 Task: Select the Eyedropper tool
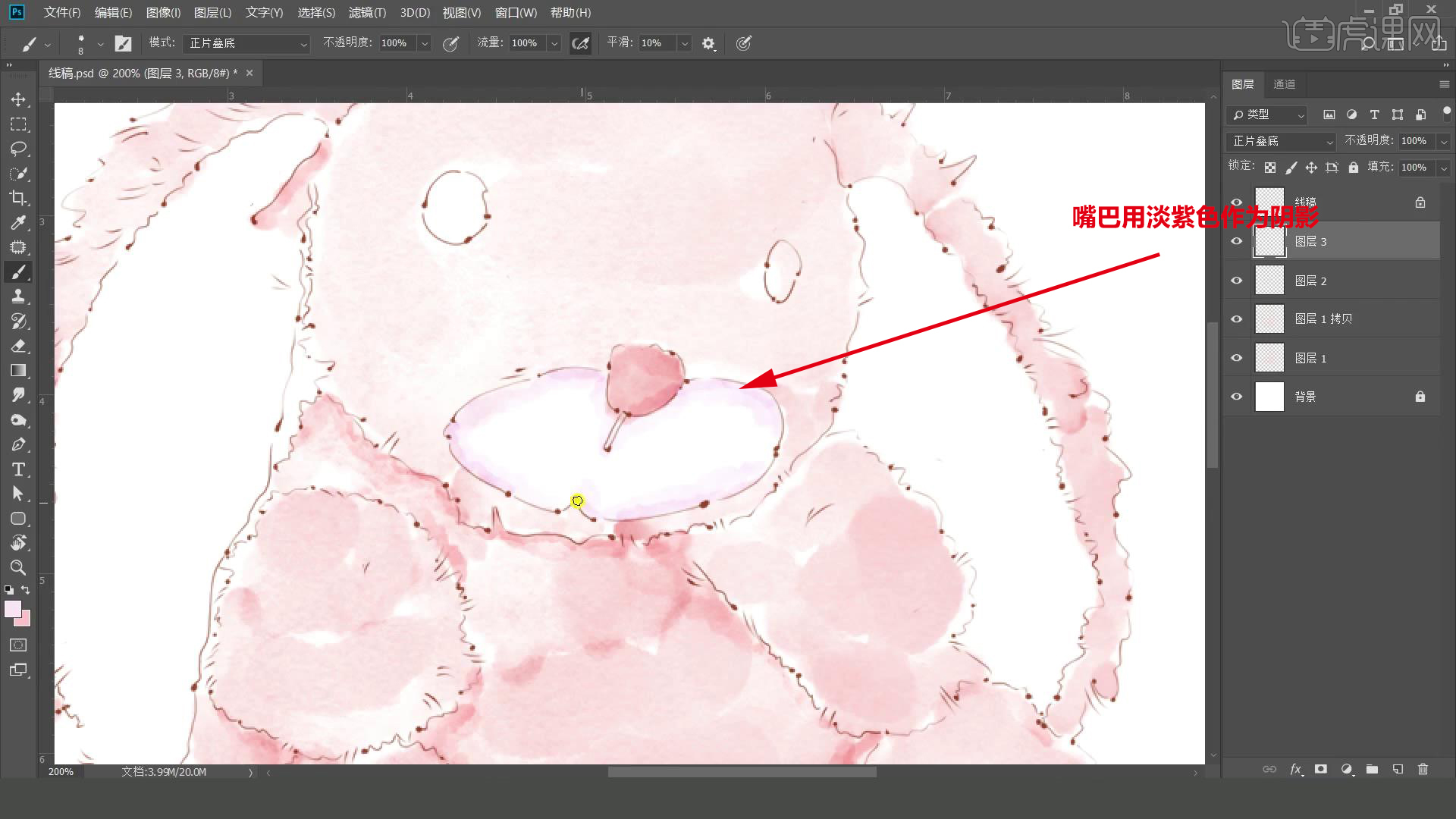tap(18, 222)
